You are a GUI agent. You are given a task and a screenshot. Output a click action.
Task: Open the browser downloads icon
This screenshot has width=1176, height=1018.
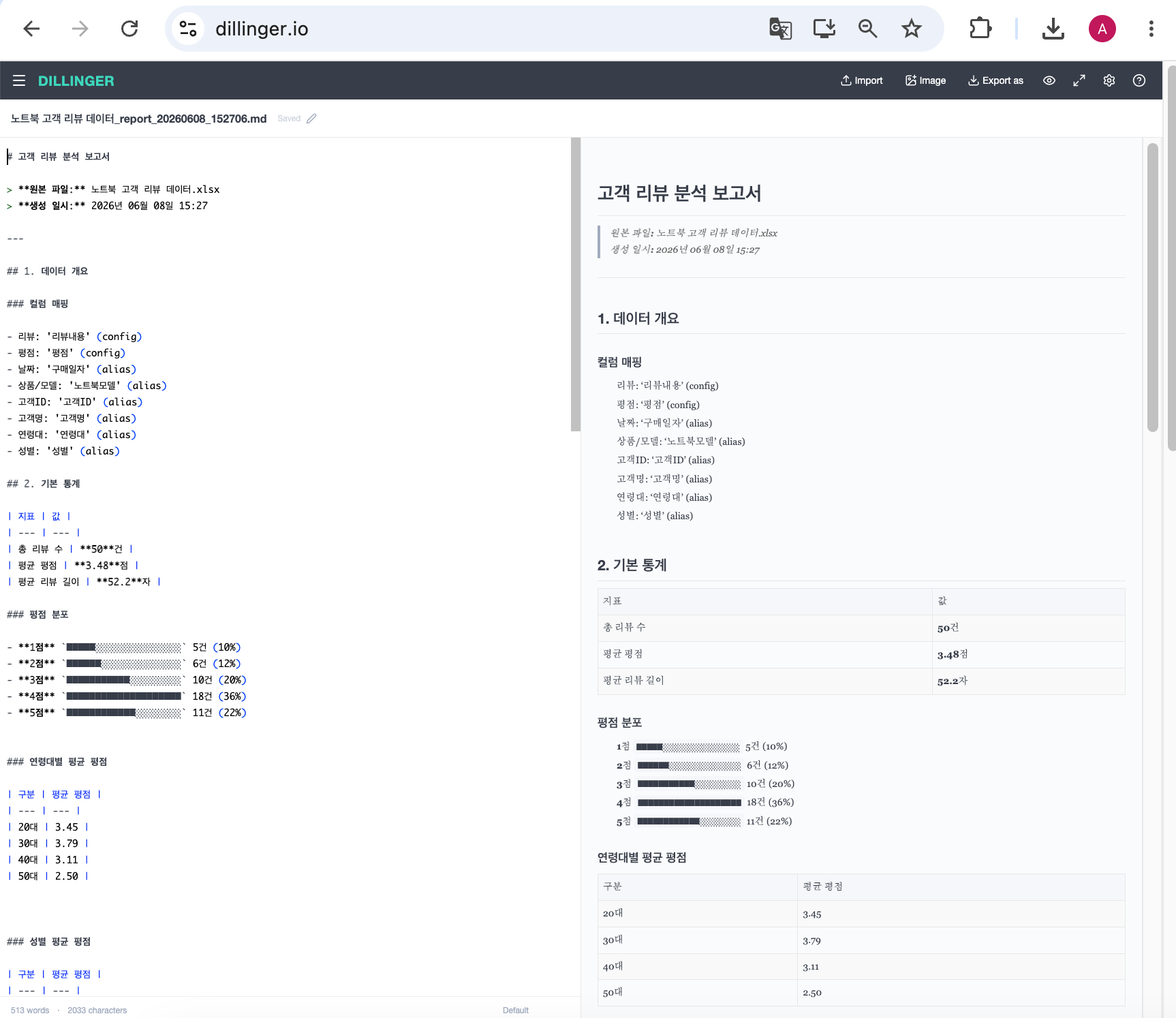[x=1053, y=29]
